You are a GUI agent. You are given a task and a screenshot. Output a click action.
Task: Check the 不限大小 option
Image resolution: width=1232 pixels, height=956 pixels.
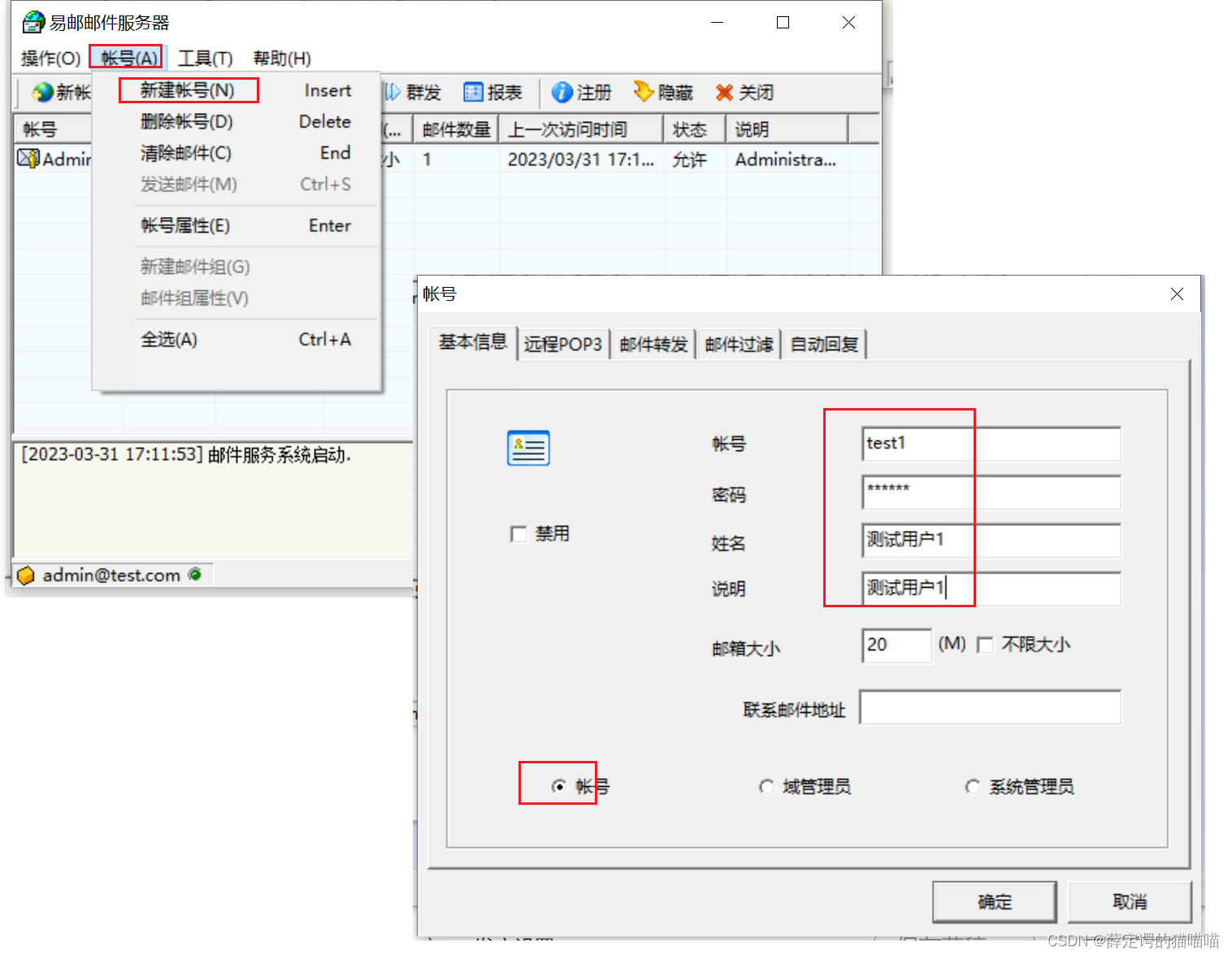click(985, 644)
